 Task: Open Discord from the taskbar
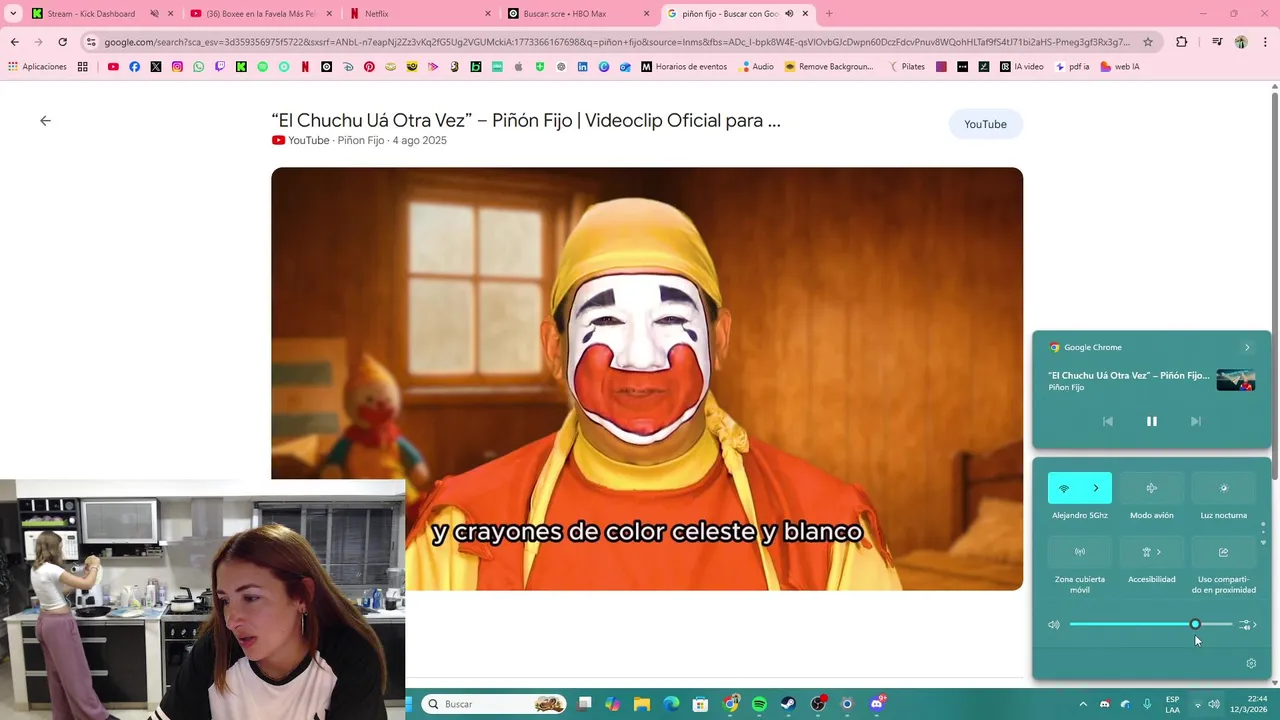coord(877,704)
